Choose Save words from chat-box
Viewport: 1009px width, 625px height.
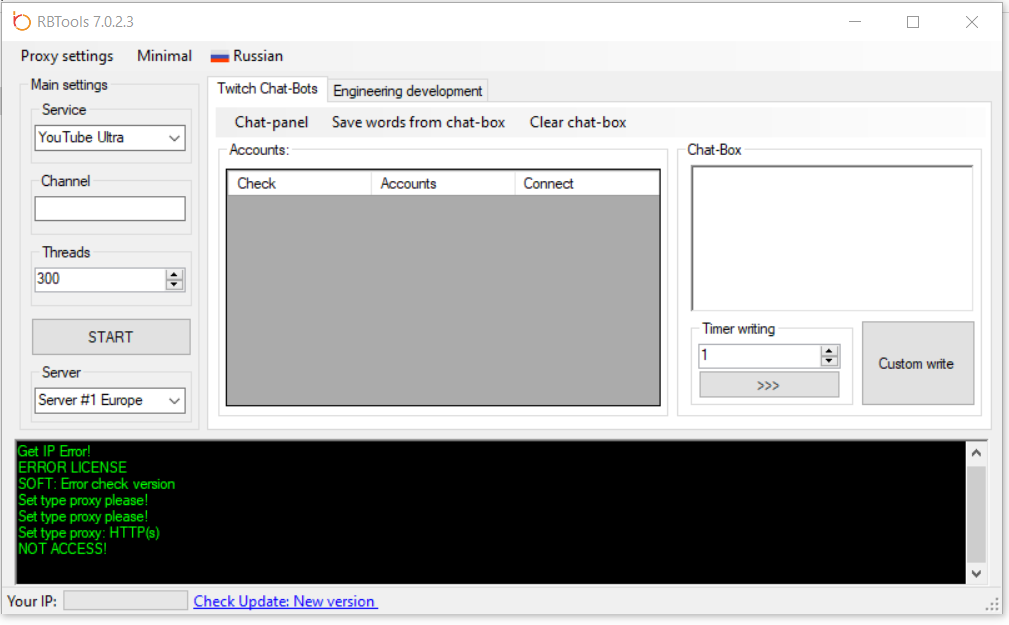coord(418,123)
